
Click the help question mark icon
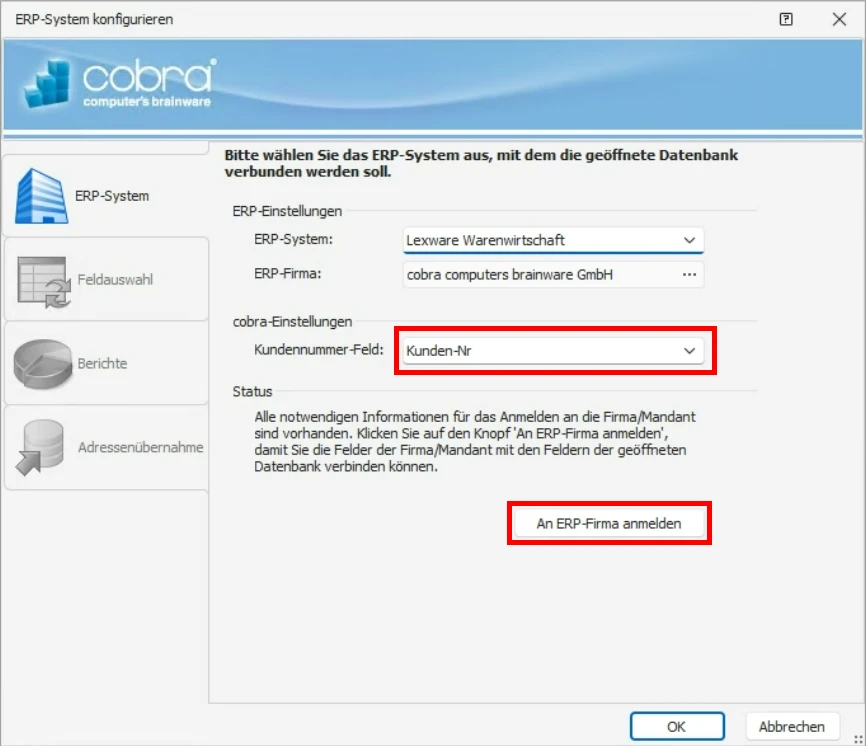[x=786, y=19]
